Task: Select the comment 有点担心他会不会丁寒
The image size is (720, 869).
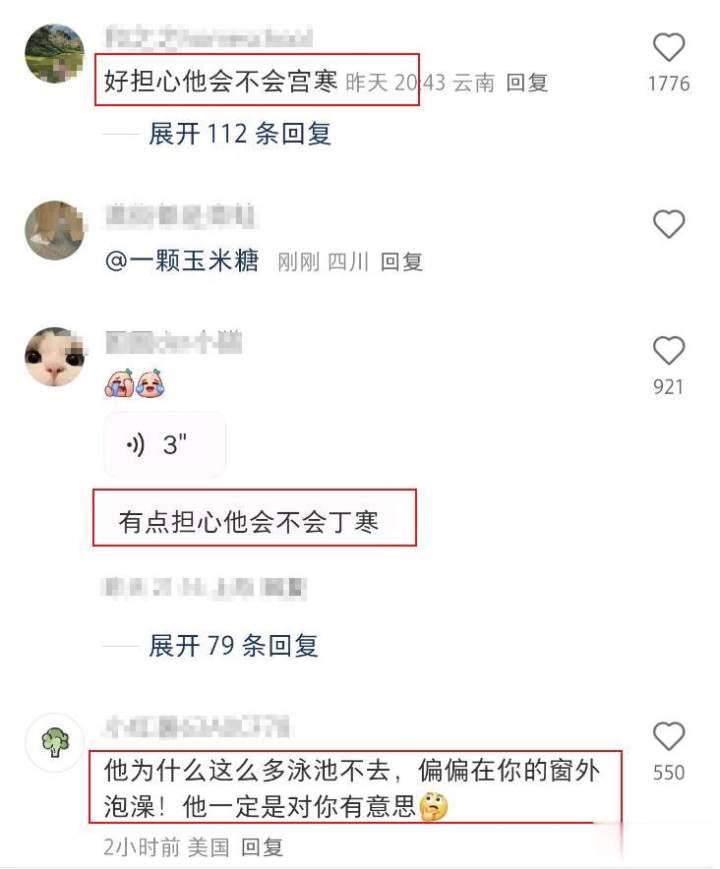Action: click(249, 522)
